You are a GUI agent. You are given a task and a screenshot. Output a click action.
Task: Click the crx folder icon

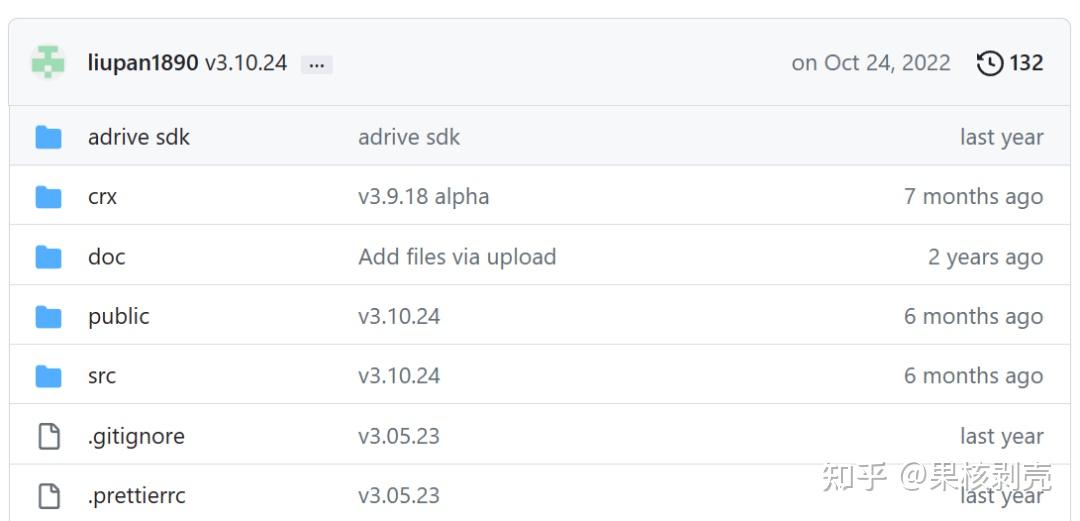(48, 197)
